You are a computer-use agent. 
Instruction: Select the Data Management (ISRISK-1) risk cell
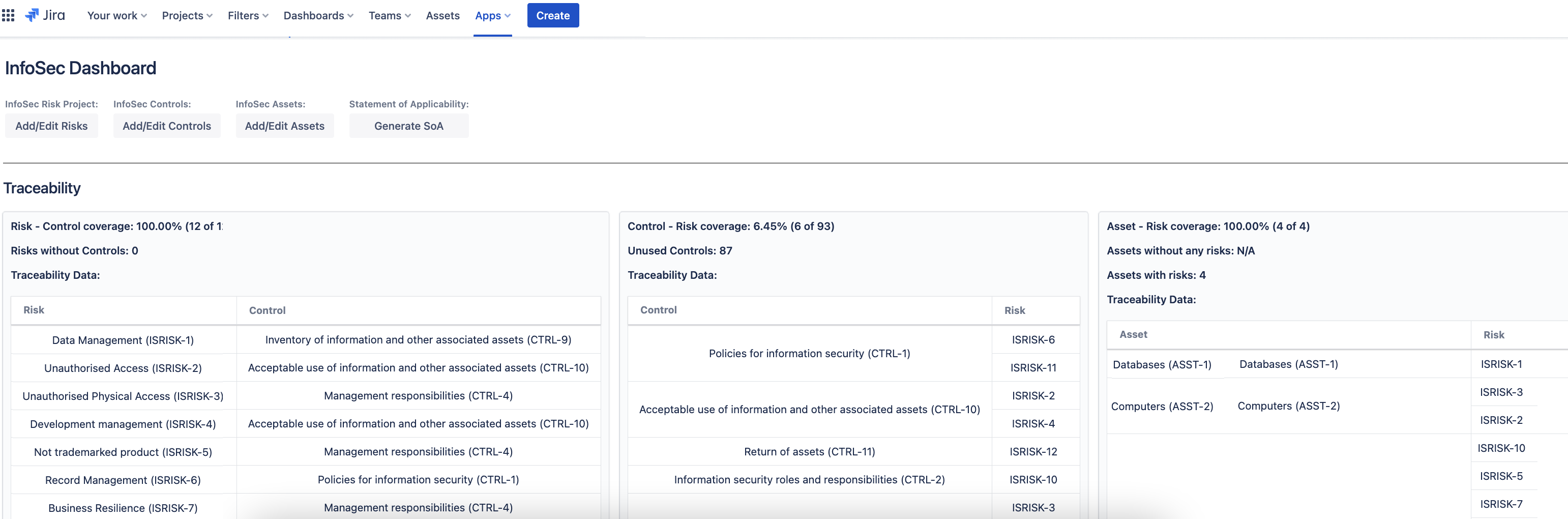coord(123,340)
